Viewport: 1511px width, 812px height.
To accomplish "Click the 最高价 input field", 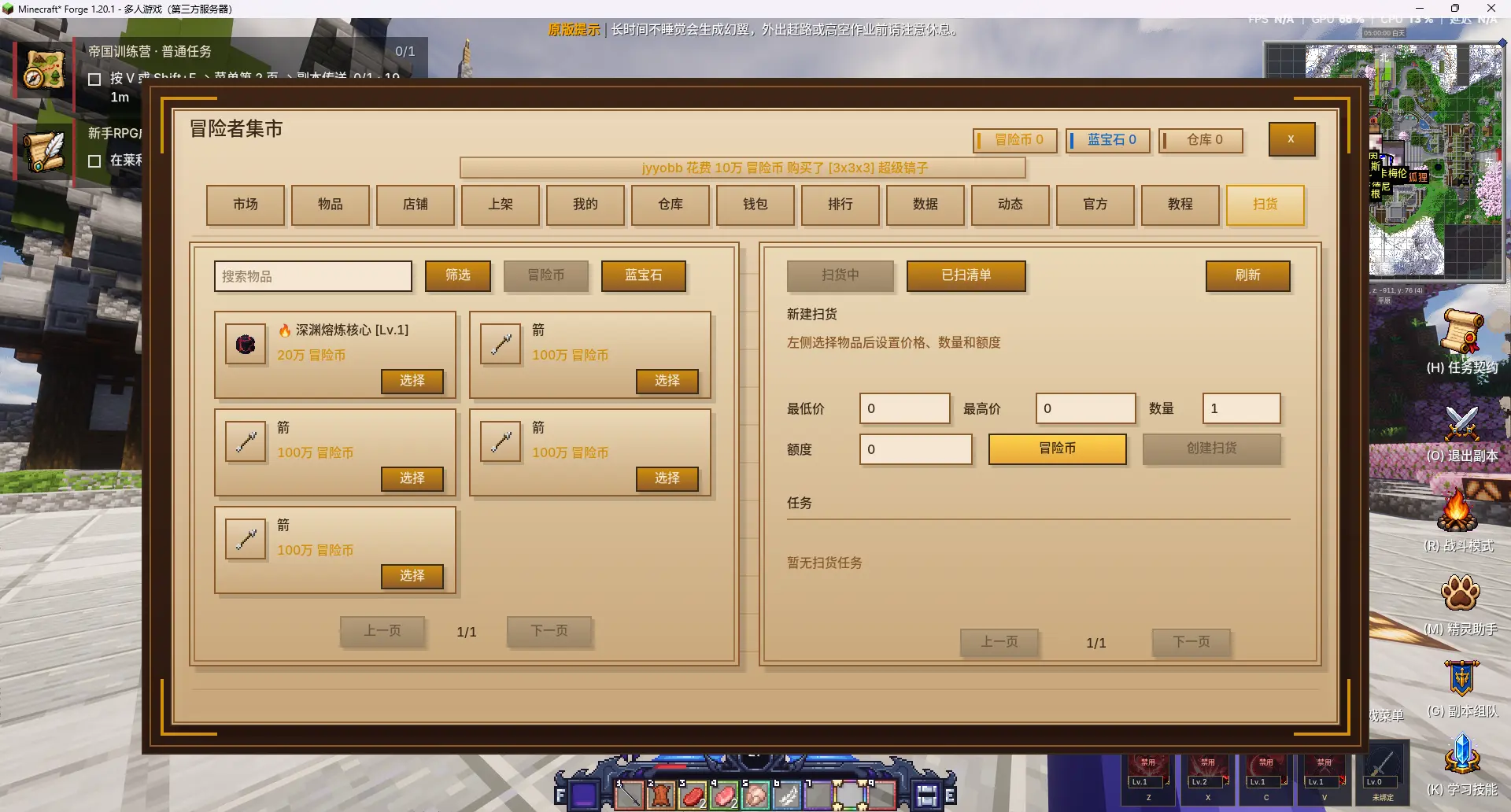I will tap(1086, 408).
